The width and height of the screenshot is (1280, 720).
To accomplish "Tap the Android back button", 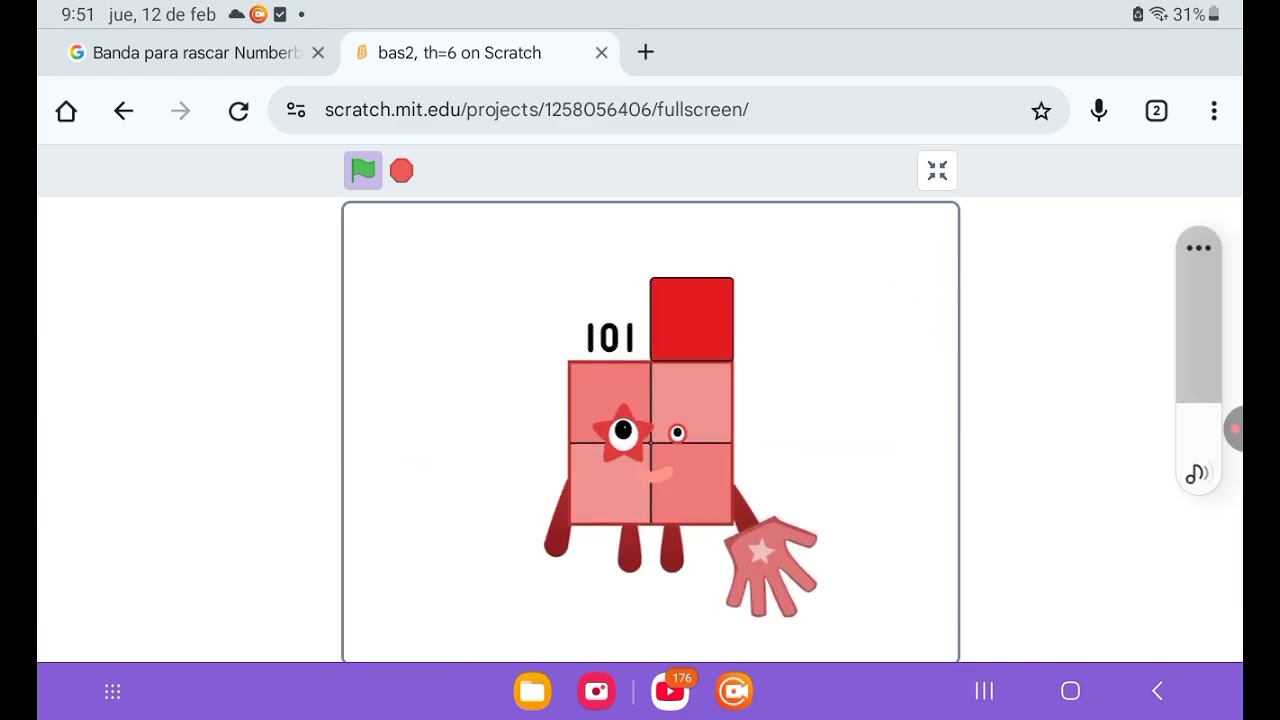I will (1157, 691).
